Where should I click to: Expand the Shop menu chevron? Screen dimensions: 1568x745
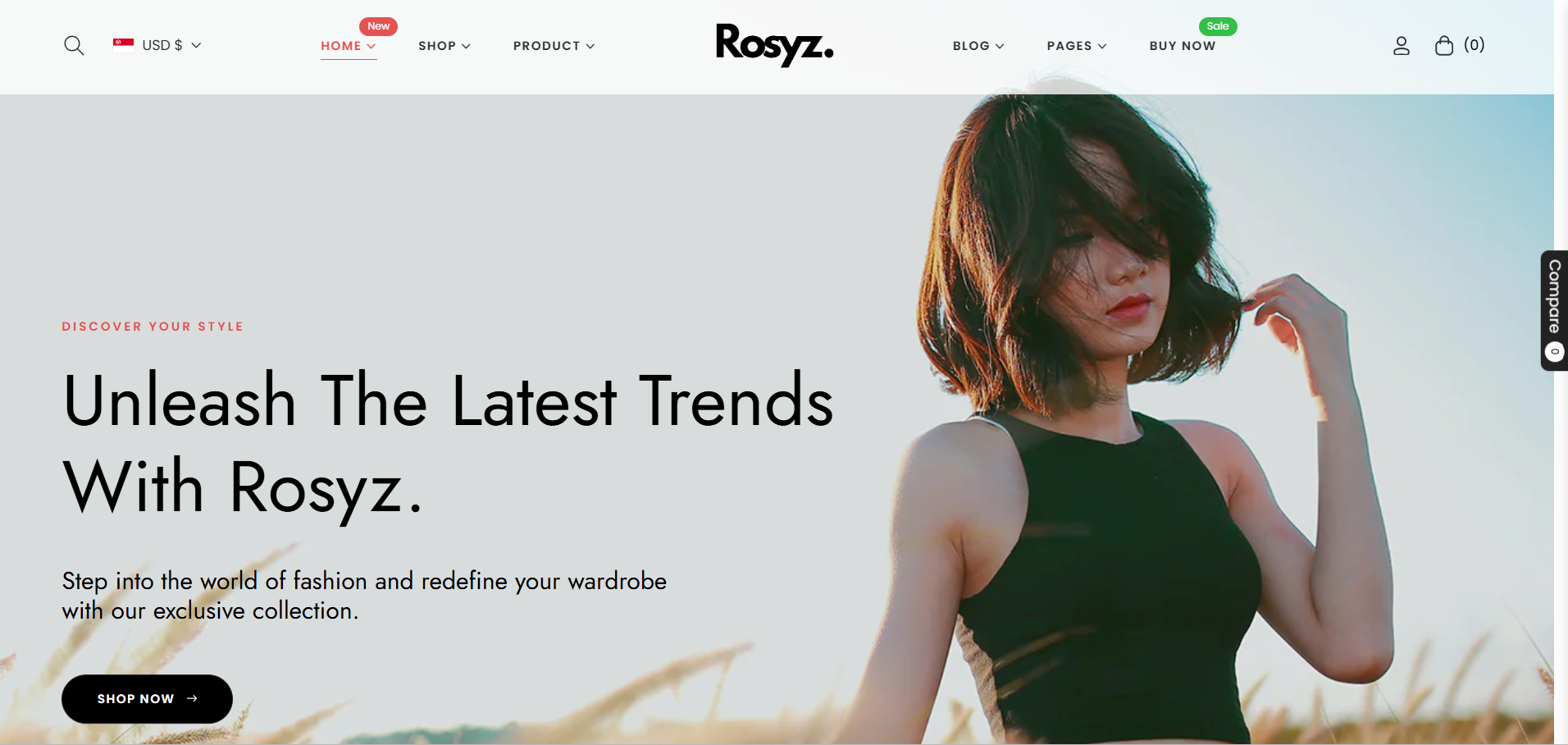[x=467, y=46]
